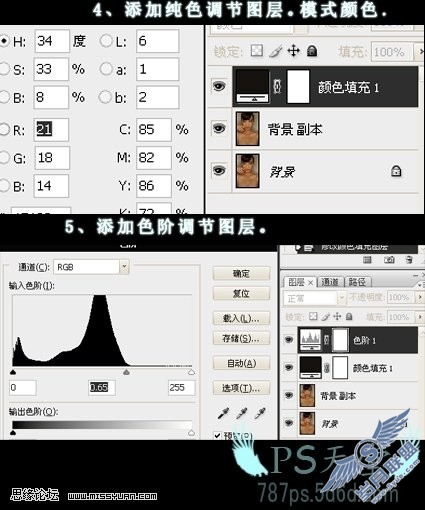Select the L lightness radio button
The width and height of the screenshot is (425, 510).
[x=105, y=41]
